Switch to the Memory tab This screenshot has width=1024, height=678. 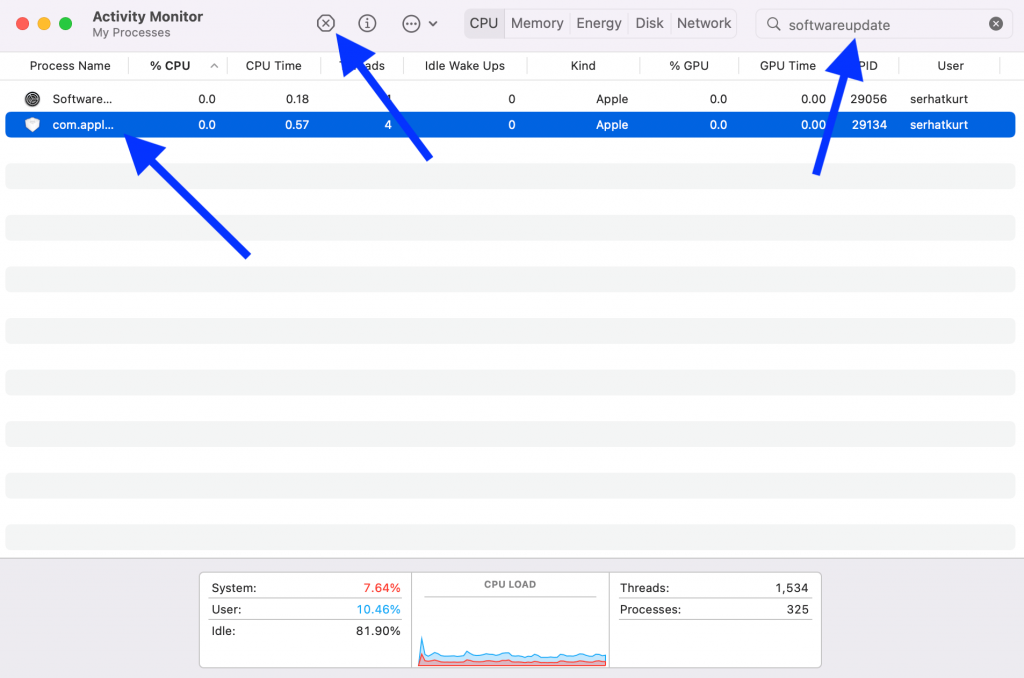537,24
